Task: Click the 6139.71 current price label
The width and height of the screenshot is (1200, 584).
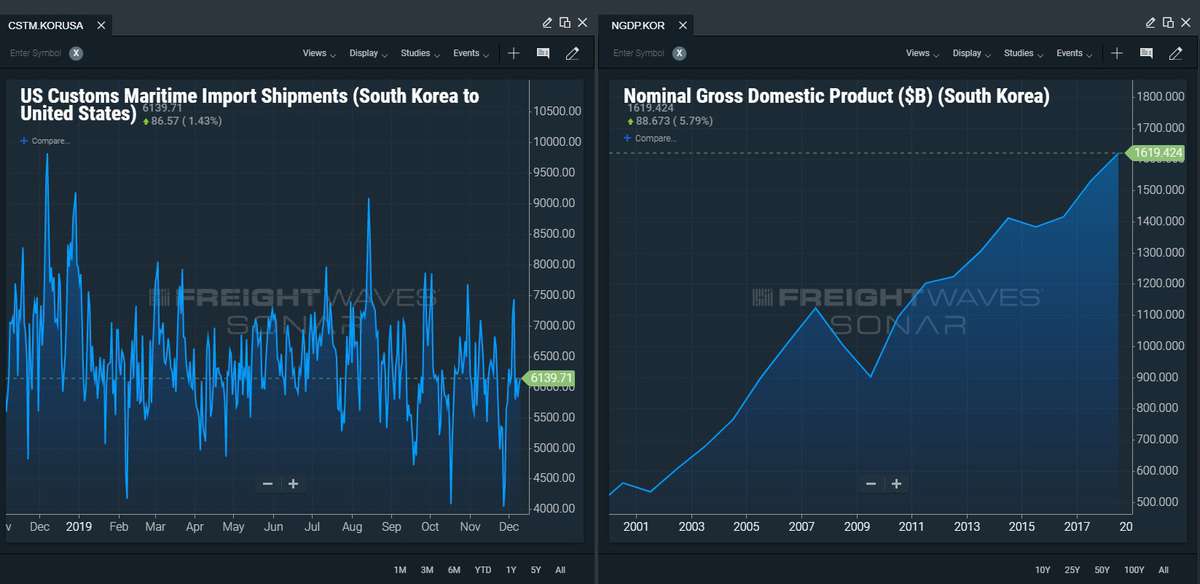Action: point(549,378)
